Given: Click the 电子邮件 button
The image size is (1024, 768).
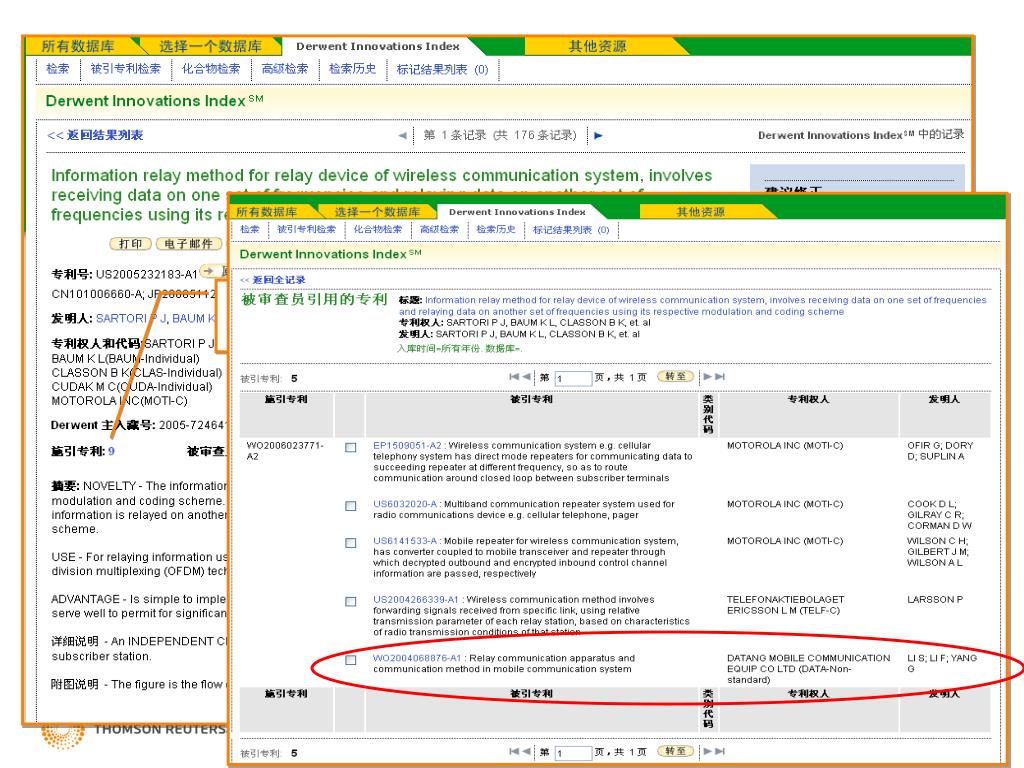Looking at the screenshot, I should pyautogui.click(x=189, y=244).
